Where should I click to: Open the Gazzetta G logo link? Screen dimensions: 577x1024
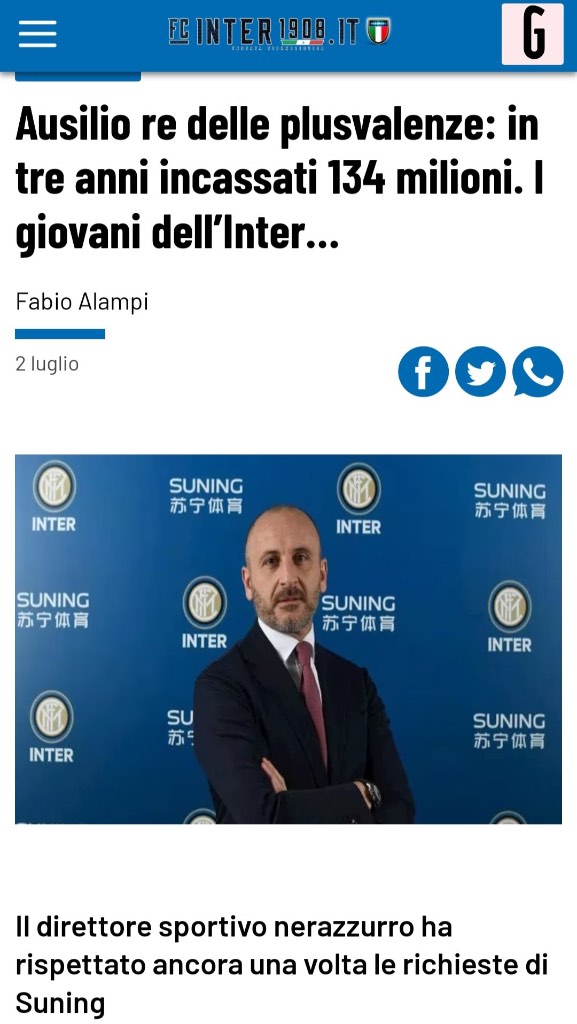533,34
